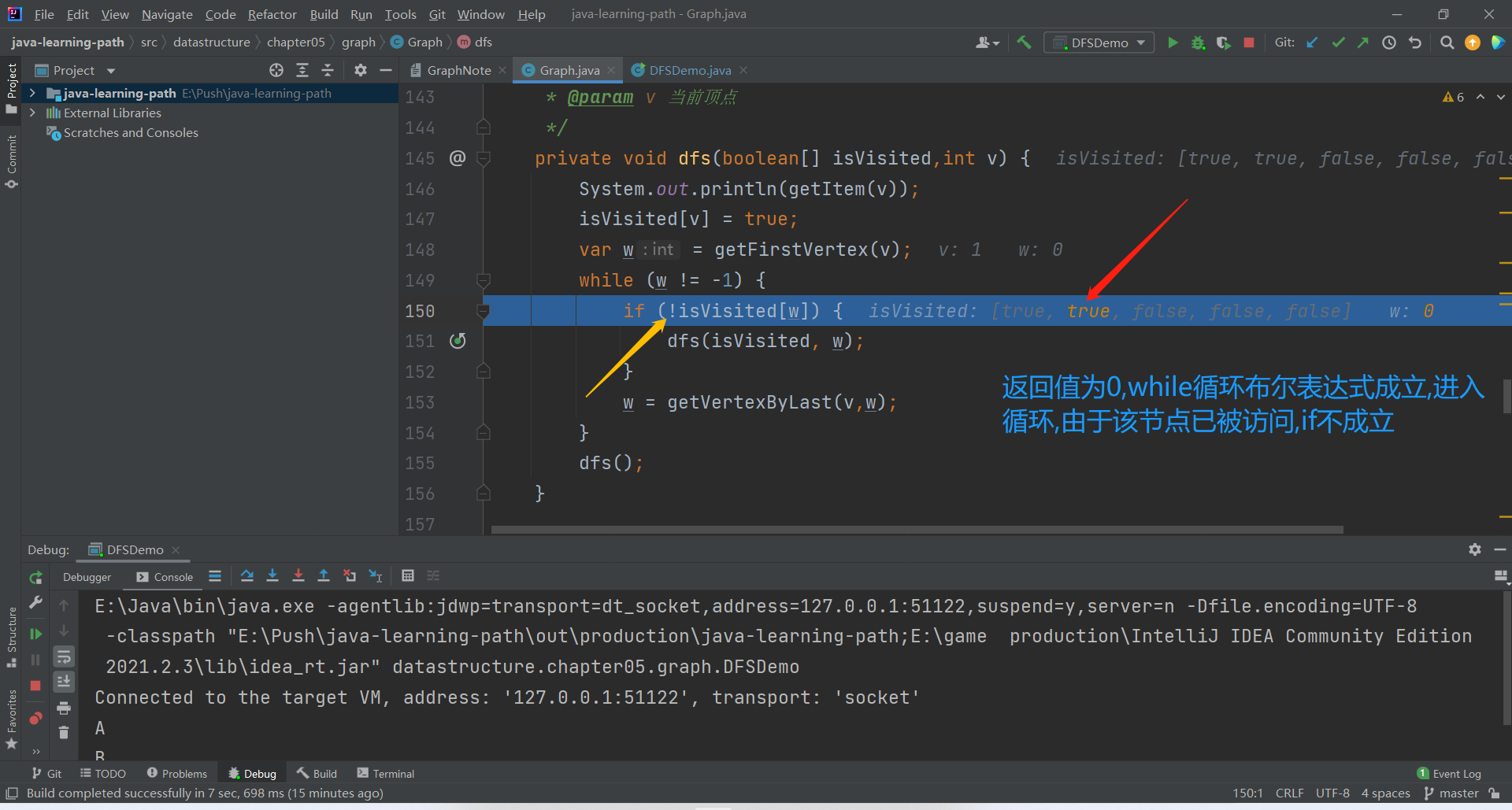
Task: Toggle soft-wrap in the console
Action: [x=64, y=657]
